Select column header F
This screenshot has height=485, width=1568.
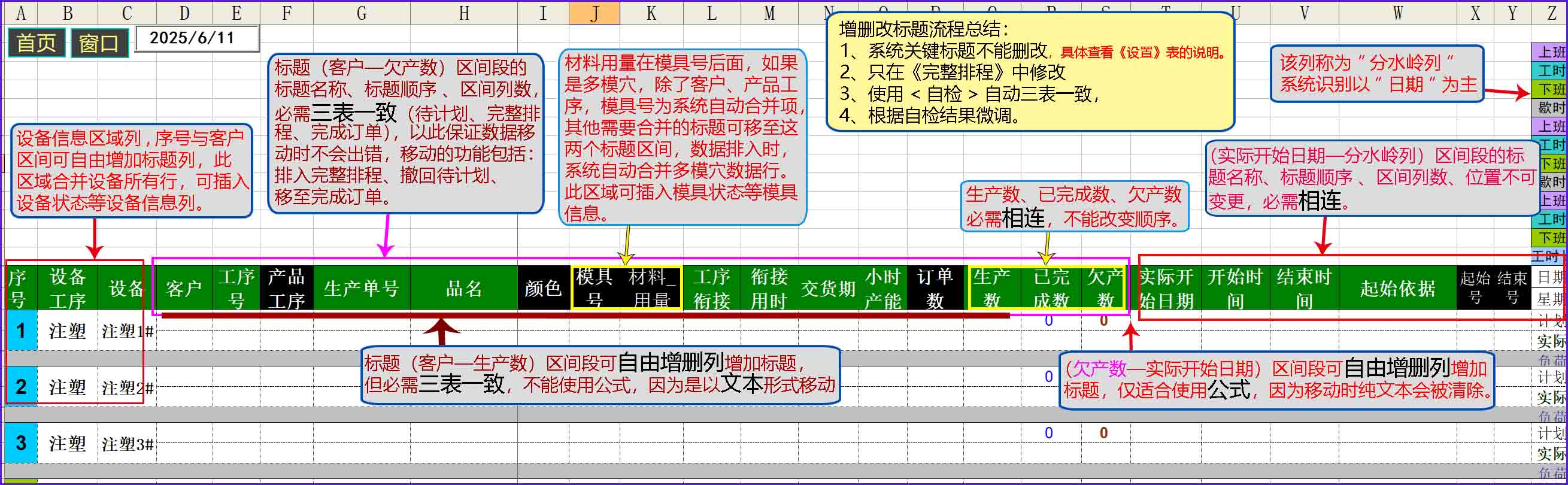(x=287, y=13)
